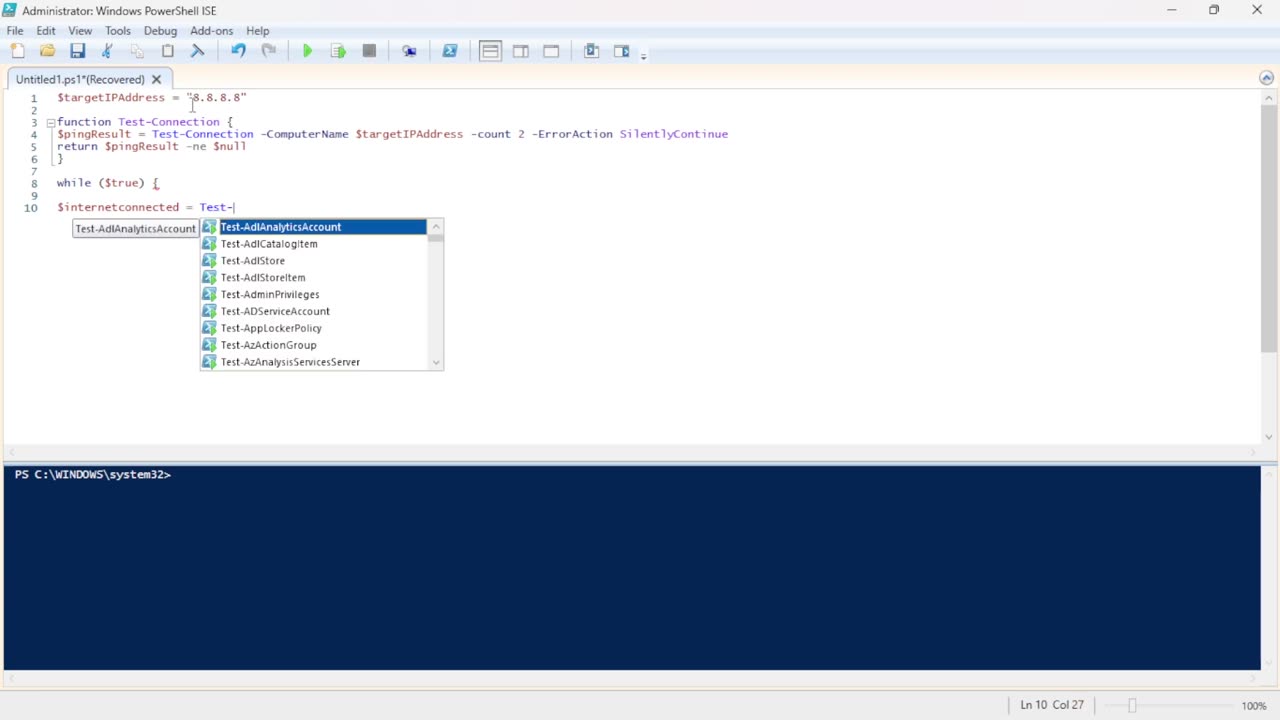
Task: Open the Debug menu
Action: point(160,31)
